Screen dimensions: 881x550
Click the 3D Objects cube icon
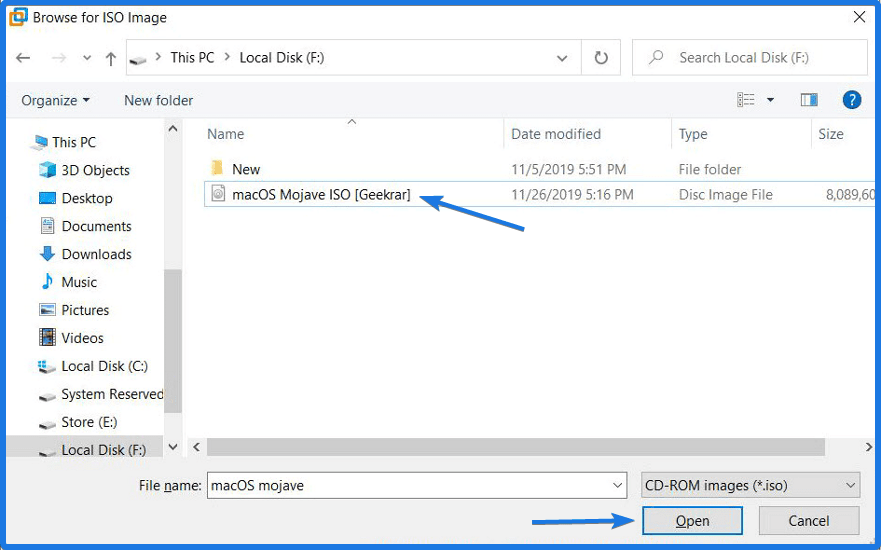(47, 170)
